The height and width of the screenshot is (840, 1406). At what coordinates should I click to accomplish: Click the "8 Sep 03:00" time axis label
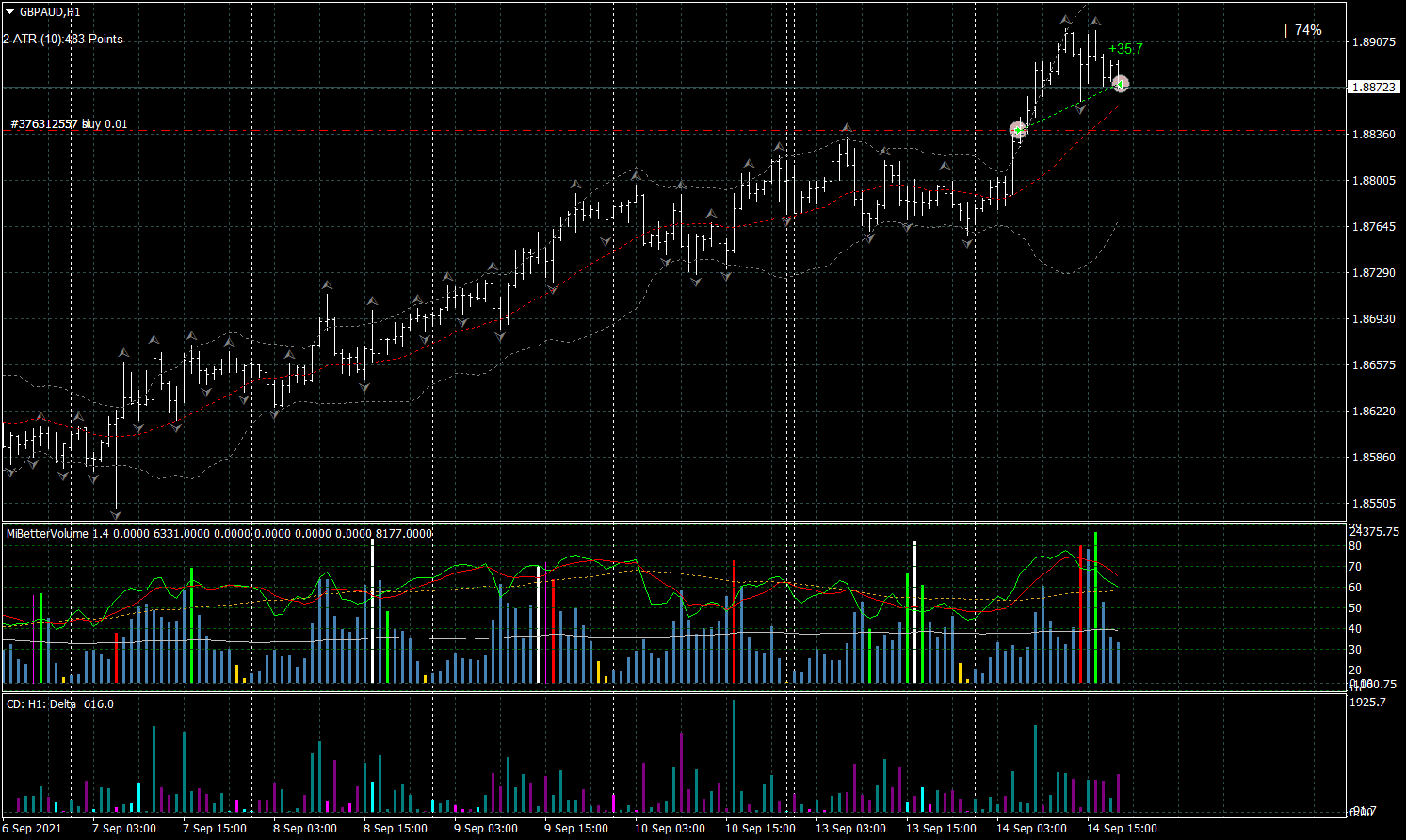(x=305, y=829)
